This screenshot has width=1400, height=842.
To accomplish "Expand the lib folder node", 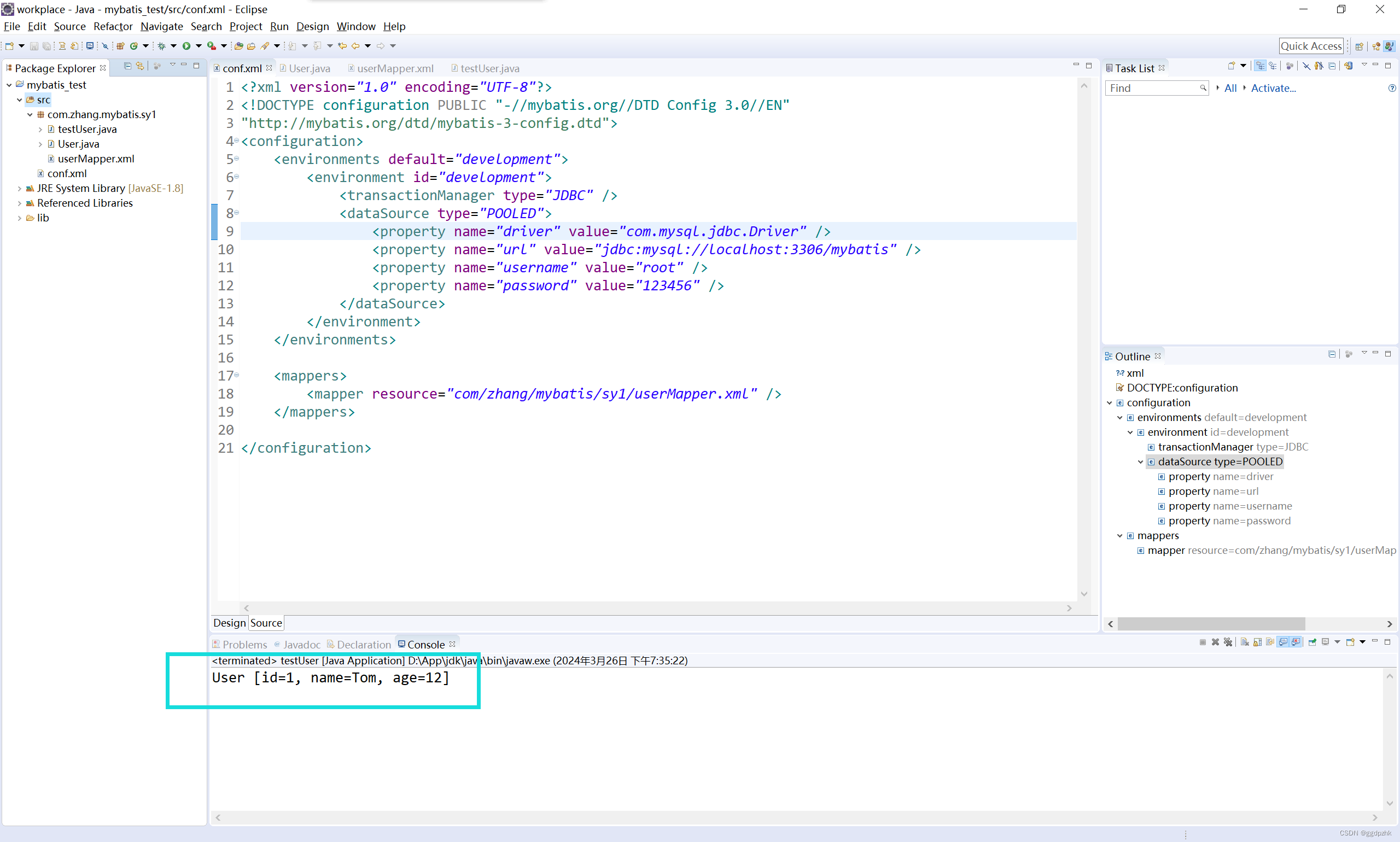I will [19, 218].
